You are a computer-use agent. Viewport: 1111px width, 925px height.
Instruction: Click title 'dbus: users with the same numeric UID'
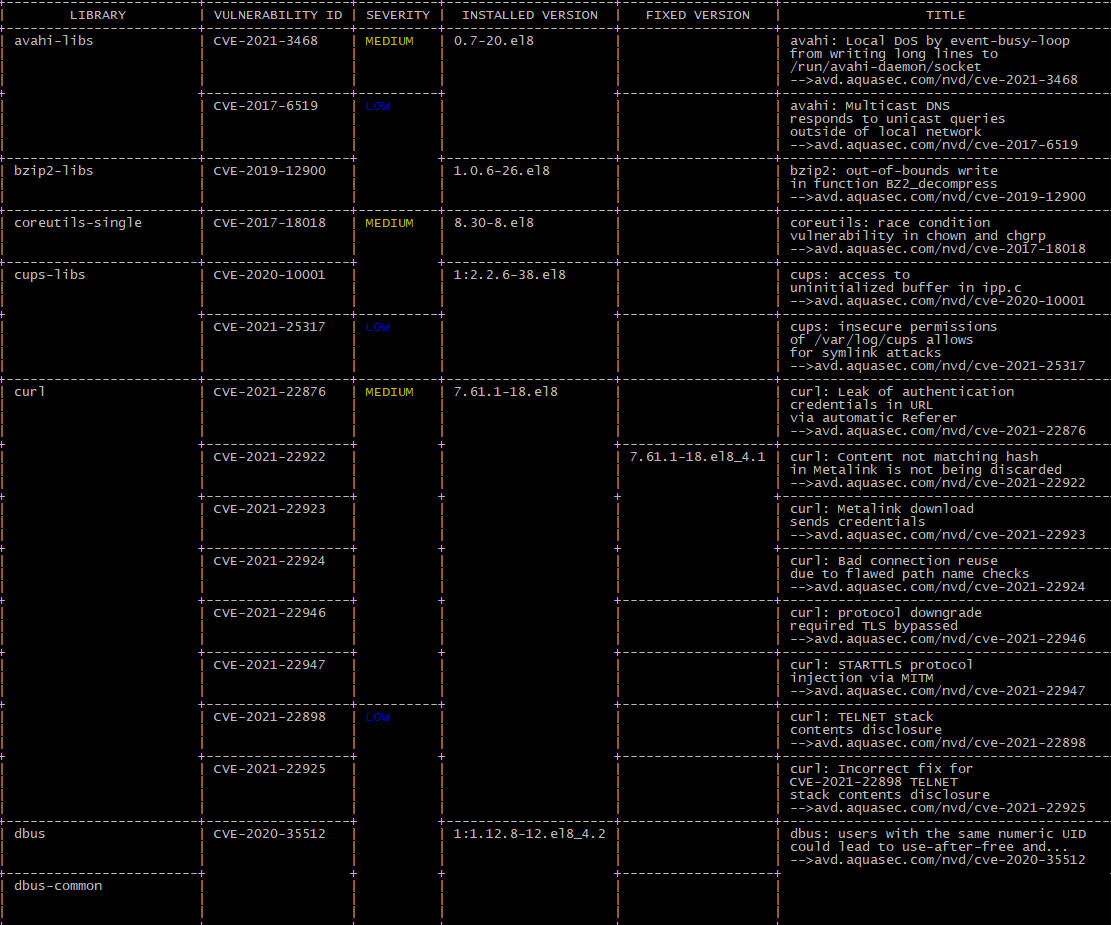[938, 834]
